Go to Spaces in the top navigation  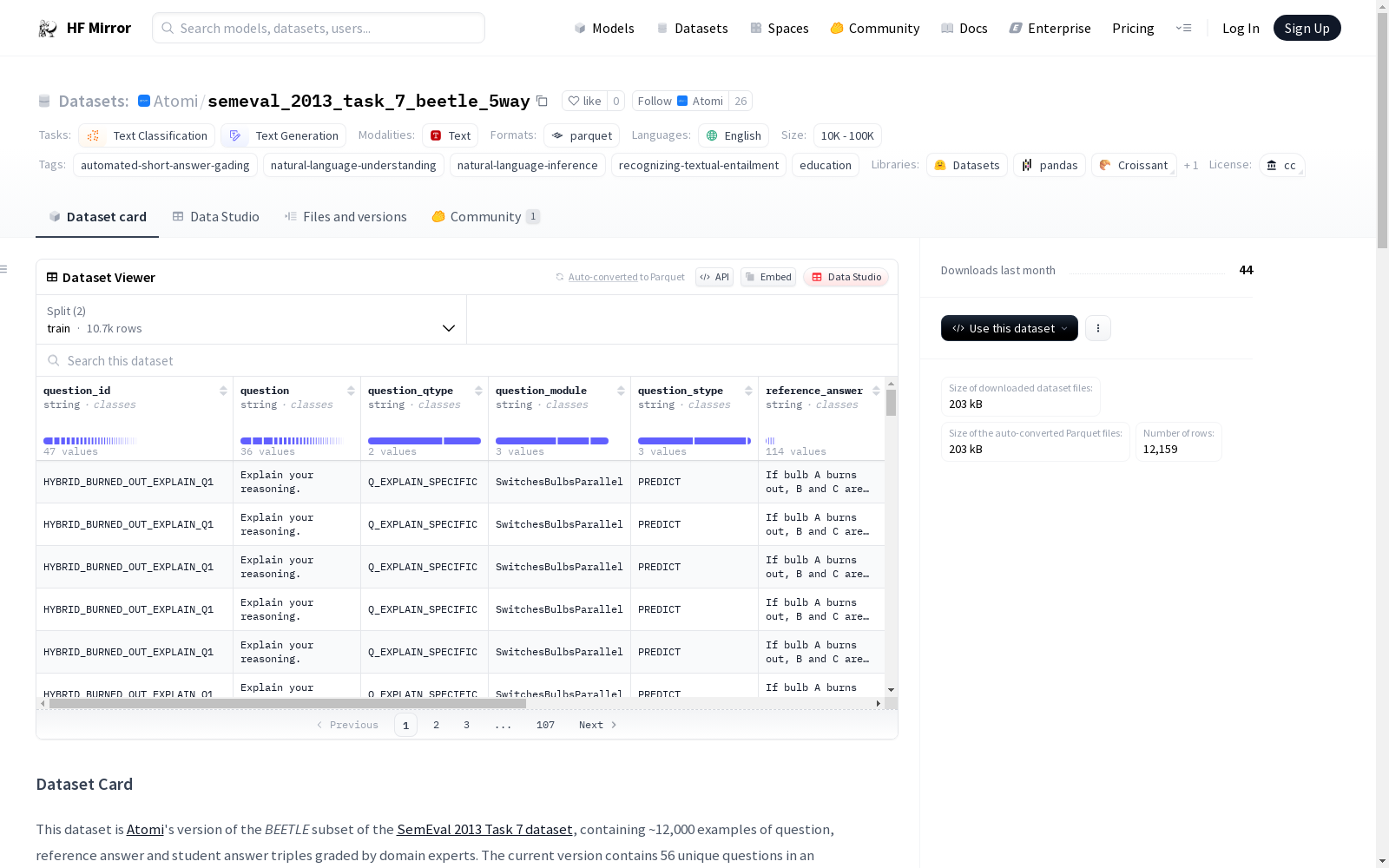(780, 28)
